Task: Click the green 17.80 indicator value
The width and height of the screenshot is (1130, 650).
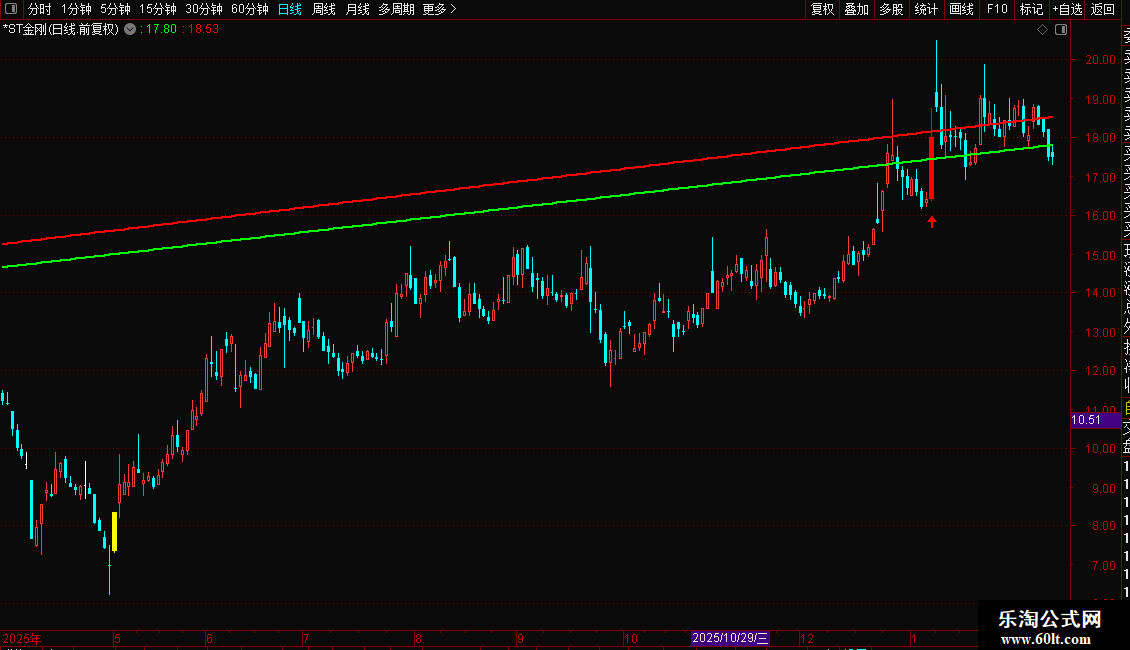Action: (159, 30)
